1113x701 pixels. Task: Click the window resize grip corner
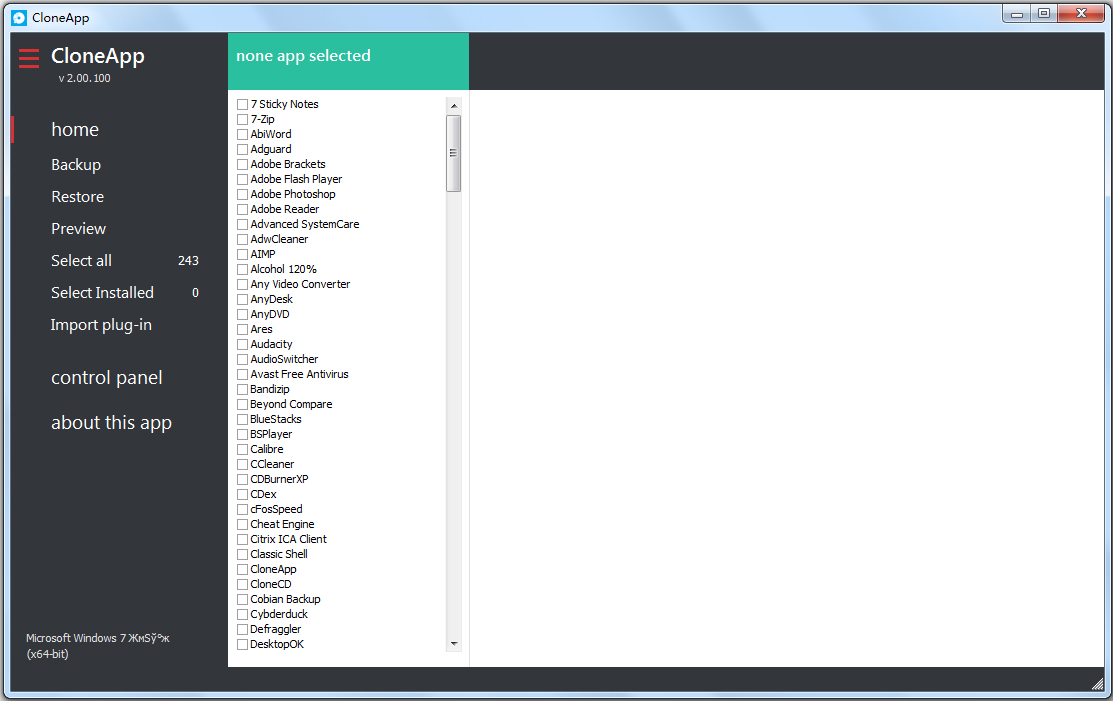click(1097, 683)
